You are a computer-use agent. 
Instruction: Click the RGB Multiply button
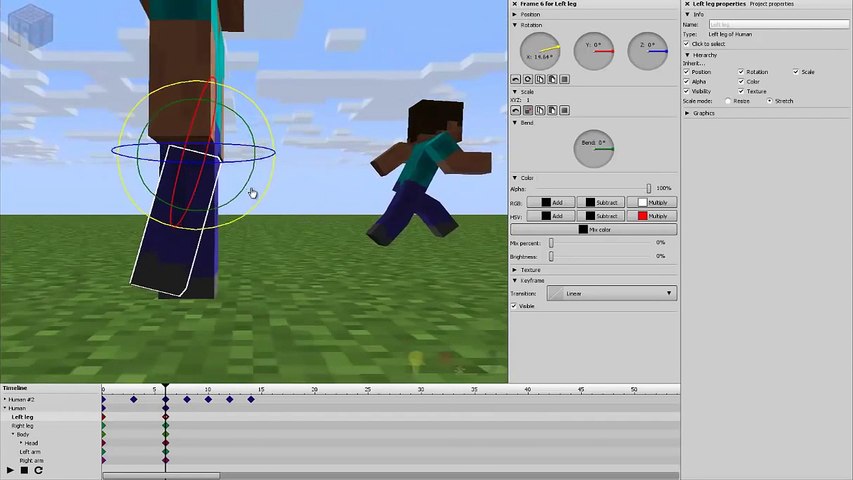click(652, 202)
